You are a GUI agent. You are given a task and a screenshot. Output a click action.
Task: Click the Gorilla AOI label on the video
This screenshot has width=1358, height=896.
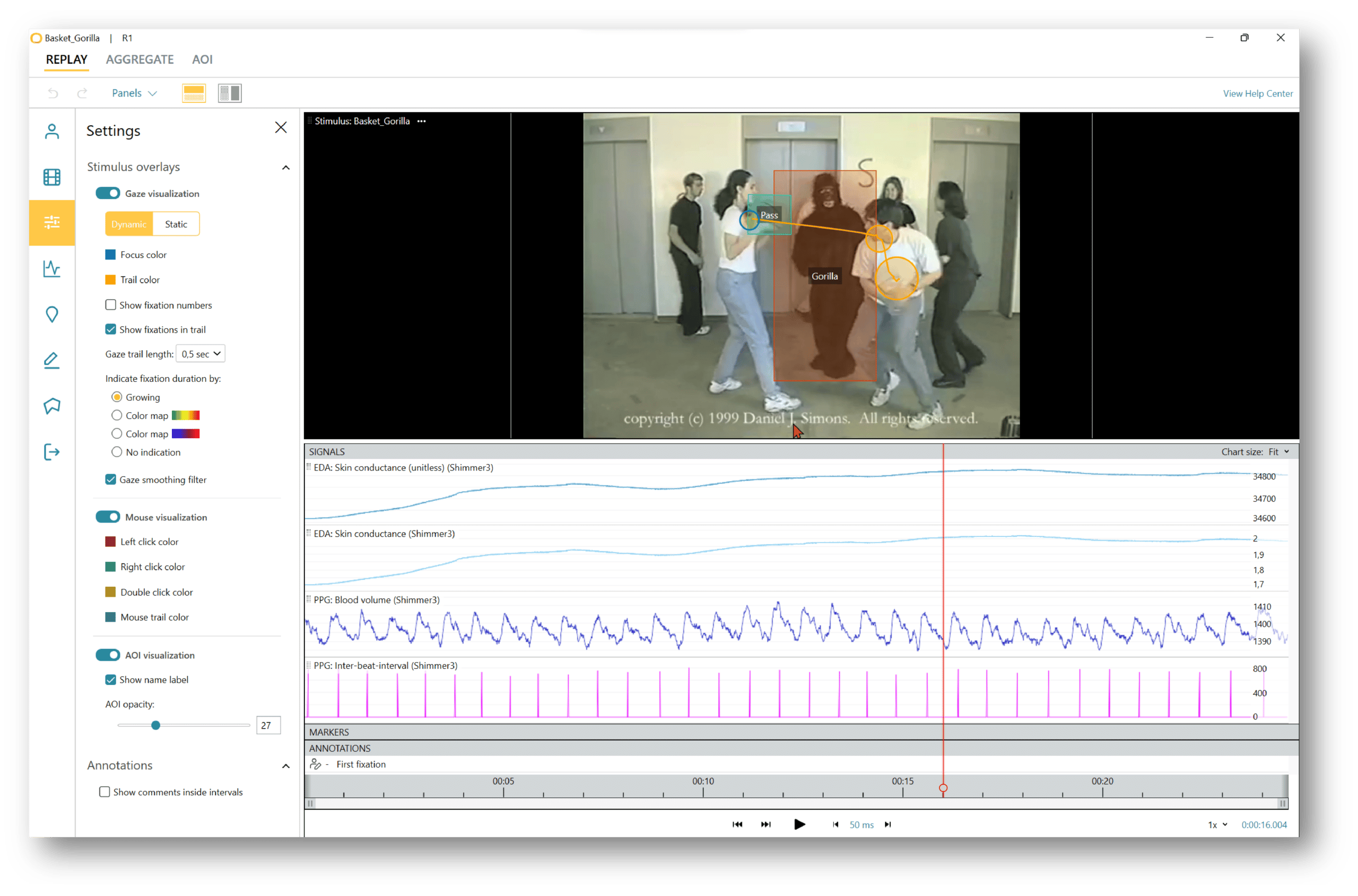coord(825,276)
